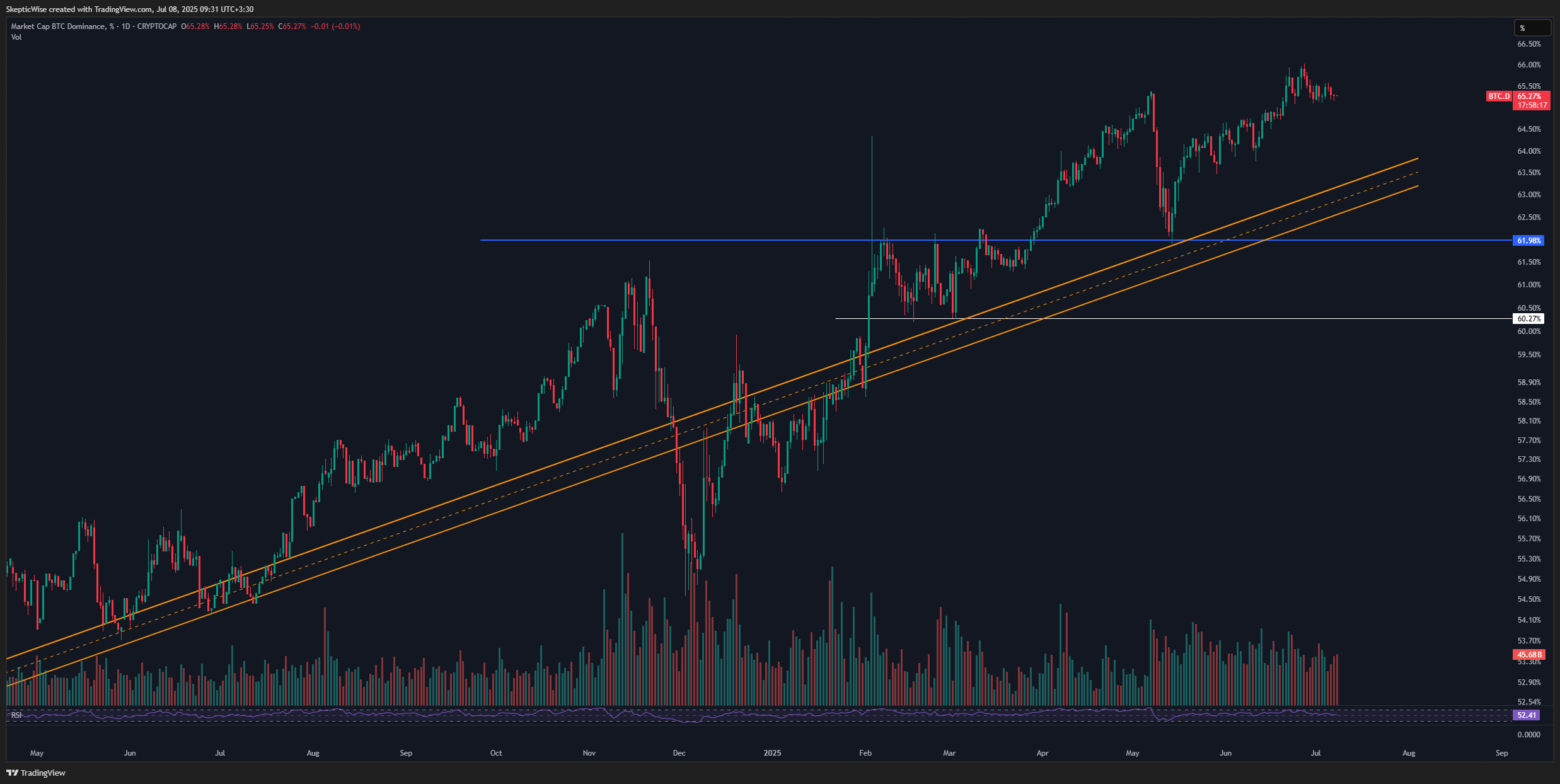The image size is (1560, 784).
Task: Click the Apr label on time axis
Action: click(x=1043, y=753)
